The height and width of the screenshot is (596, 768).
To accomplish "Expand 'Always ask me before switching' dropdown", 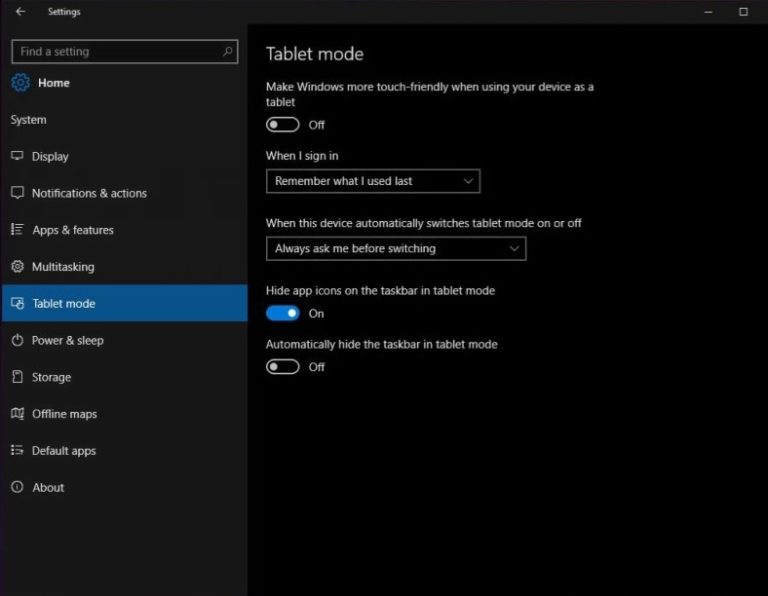I will (396, 248).
